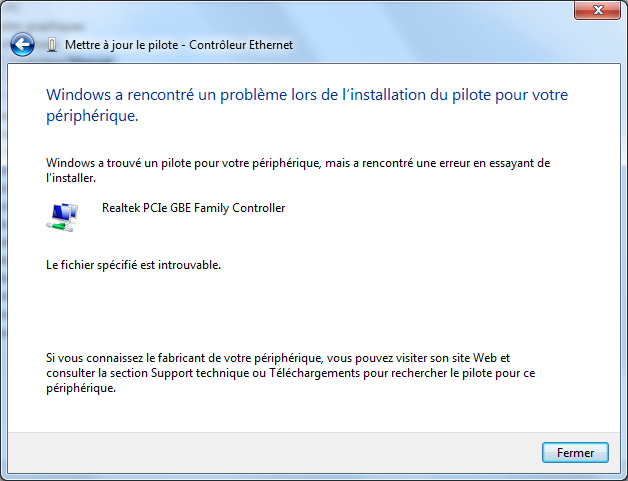
Task: Go back with the blue arrow button
Action: (22, 45)
